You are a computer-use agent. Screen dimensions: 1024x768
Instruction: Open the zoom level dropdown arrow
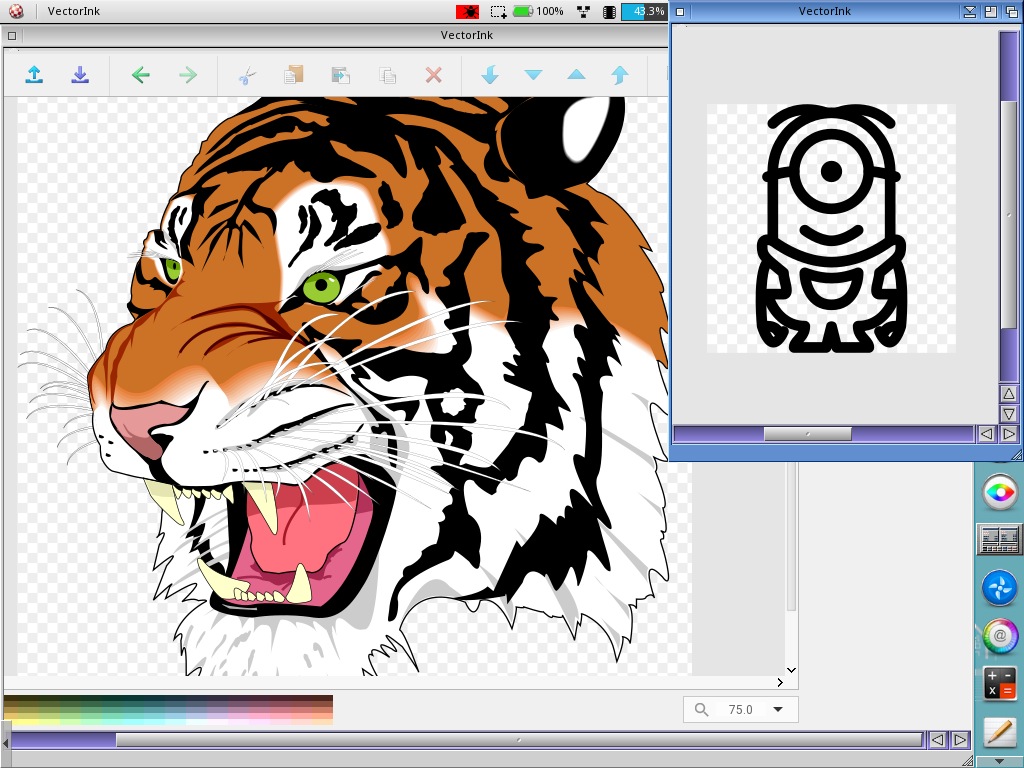[777, 710]
